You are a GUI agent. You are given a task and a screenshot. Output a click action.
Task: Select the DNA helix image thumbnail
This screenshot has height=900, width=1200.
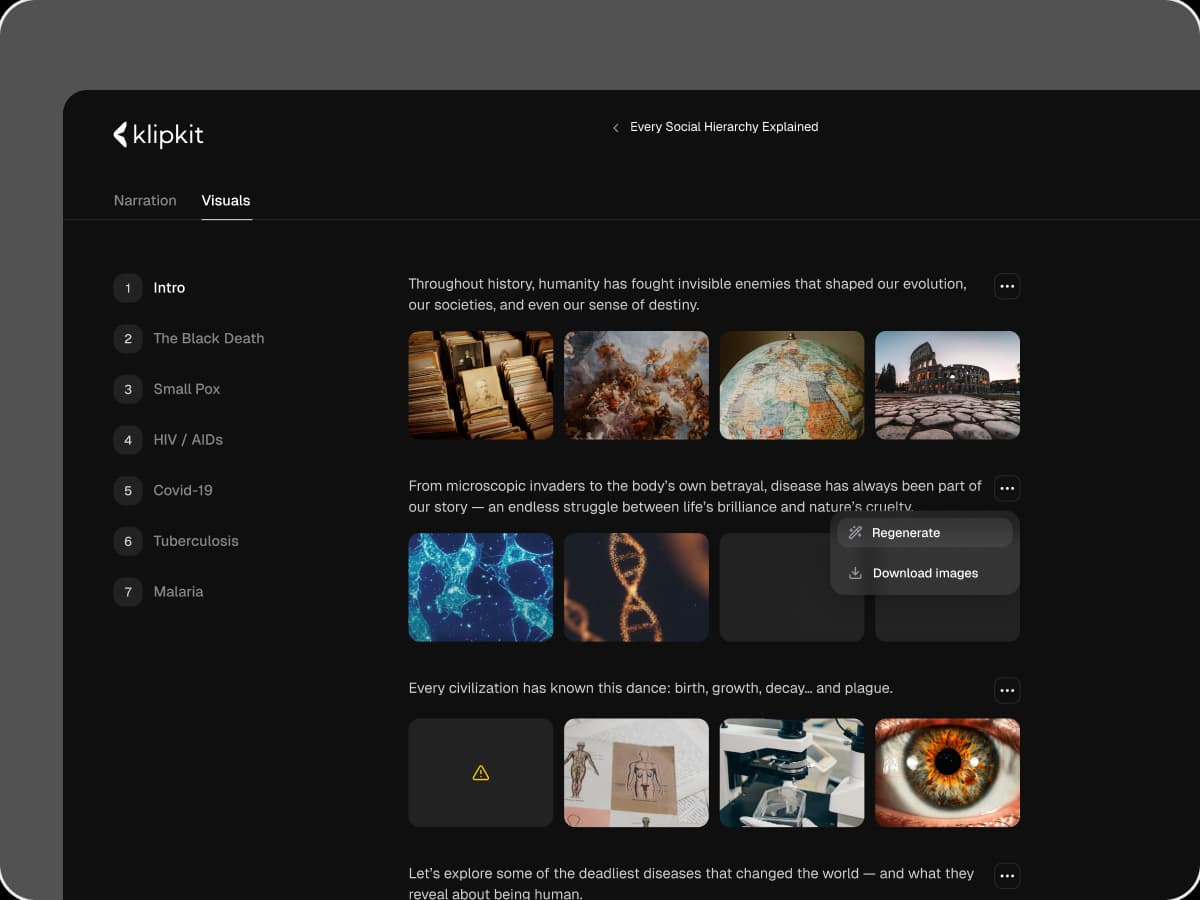pyautogui.click(x=636, y=587)
